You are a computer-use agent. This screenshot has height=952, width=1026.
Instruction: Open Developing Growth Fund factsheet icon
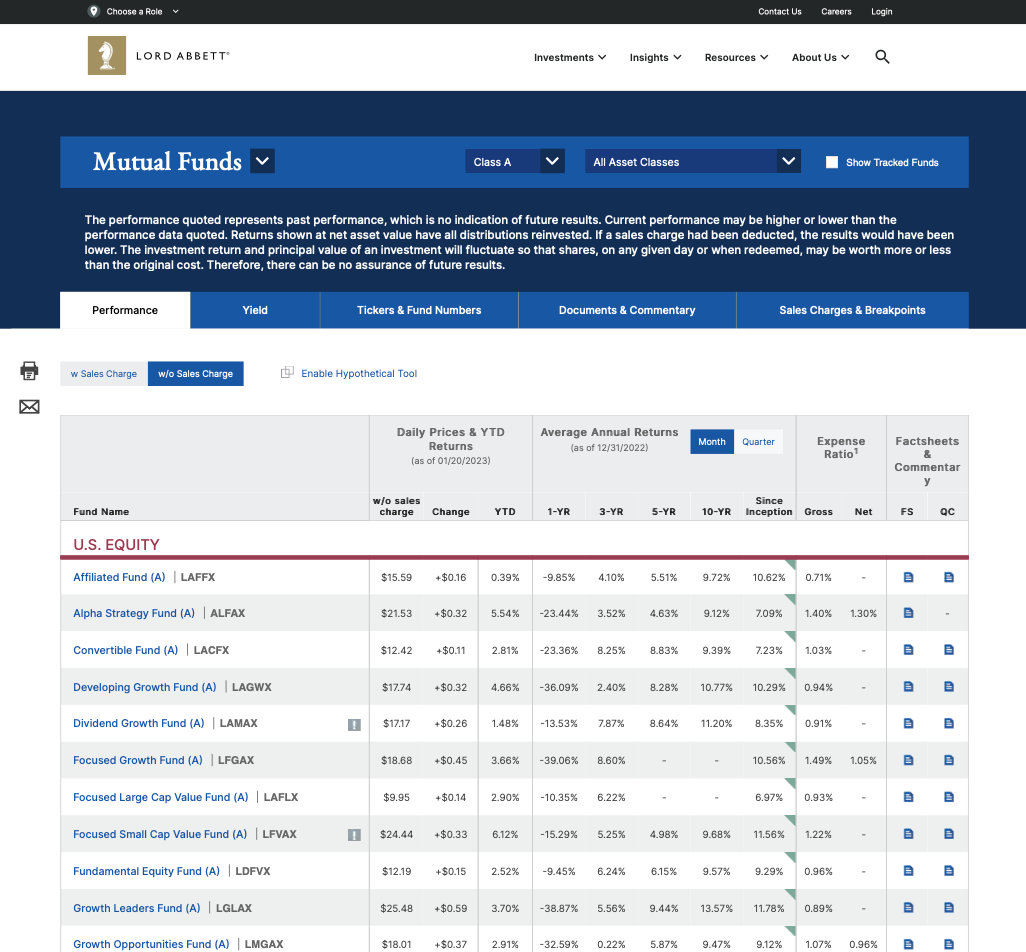pos(908,686)
